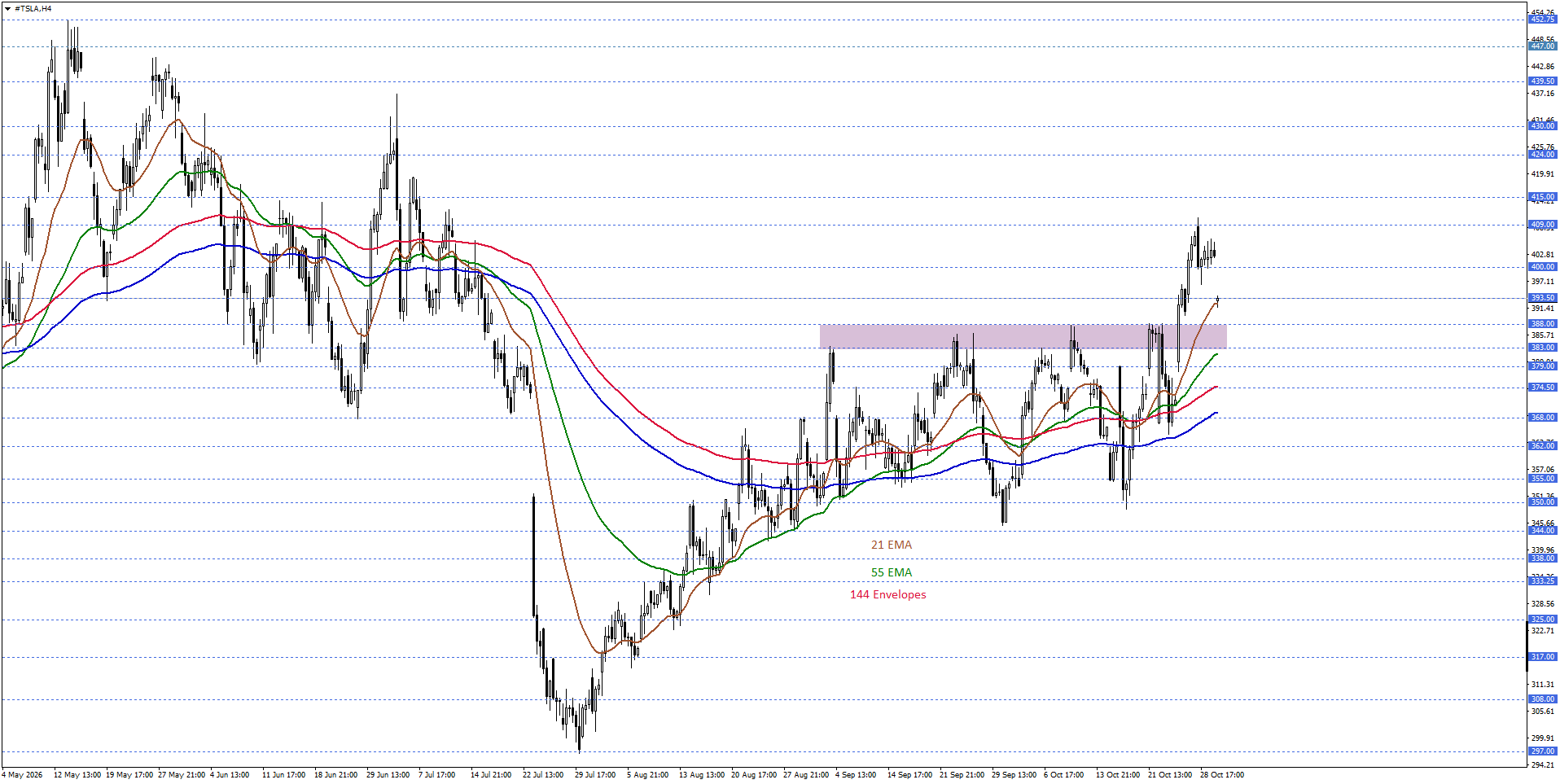Click the 27 Aug 21:00 time label

pyautogui.click(x=806, y=775)
